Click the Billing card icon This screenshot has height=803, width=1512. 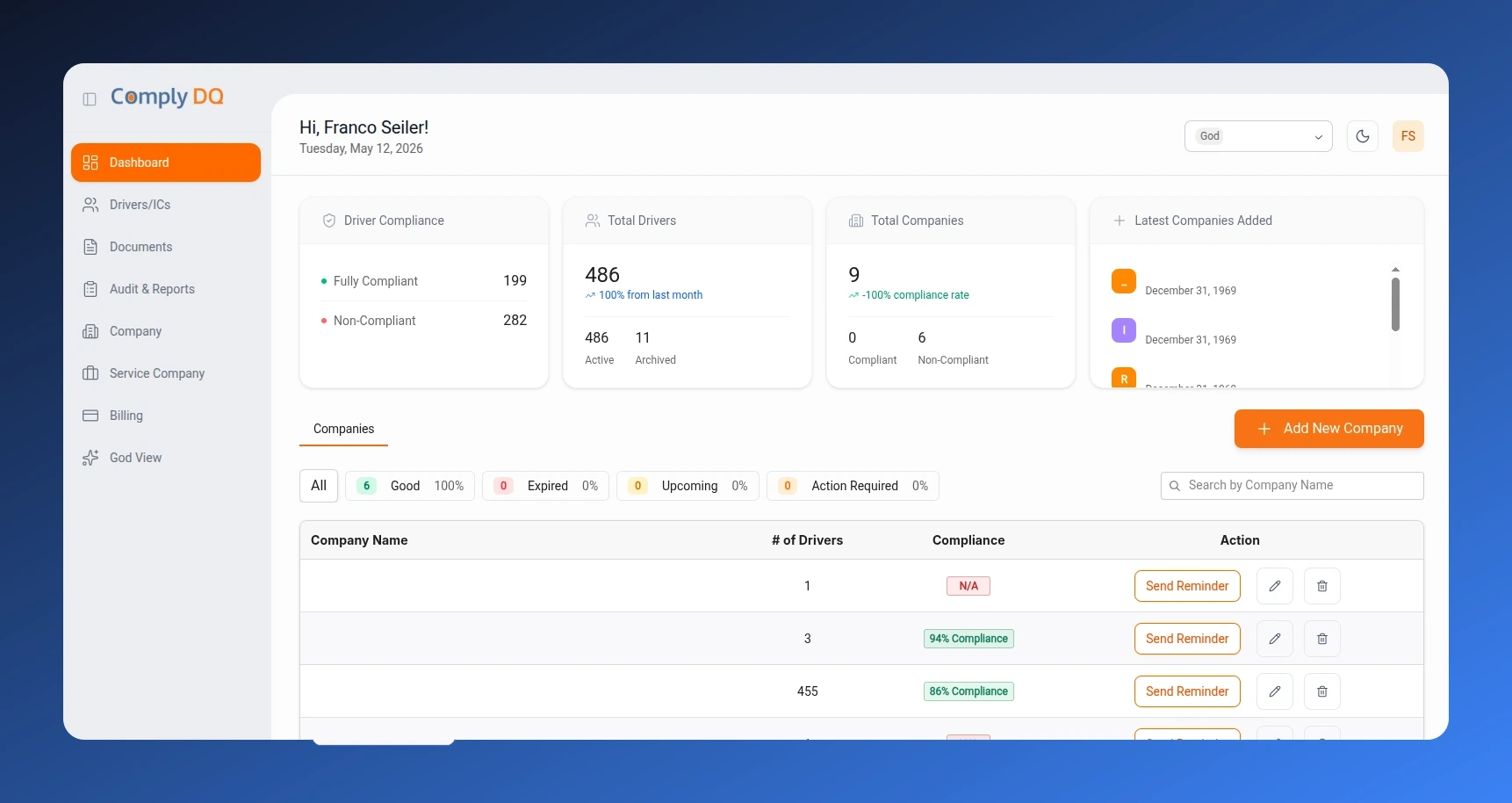90,416
